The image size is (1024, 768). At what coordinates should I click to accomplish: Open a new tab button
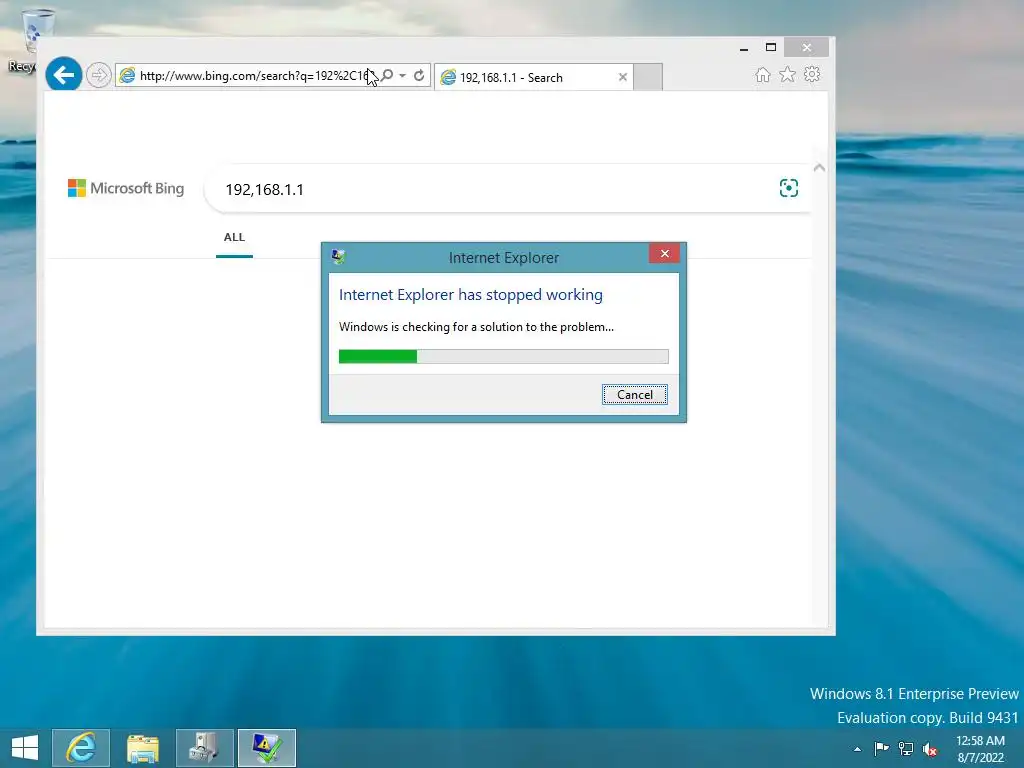pos(648,77)
